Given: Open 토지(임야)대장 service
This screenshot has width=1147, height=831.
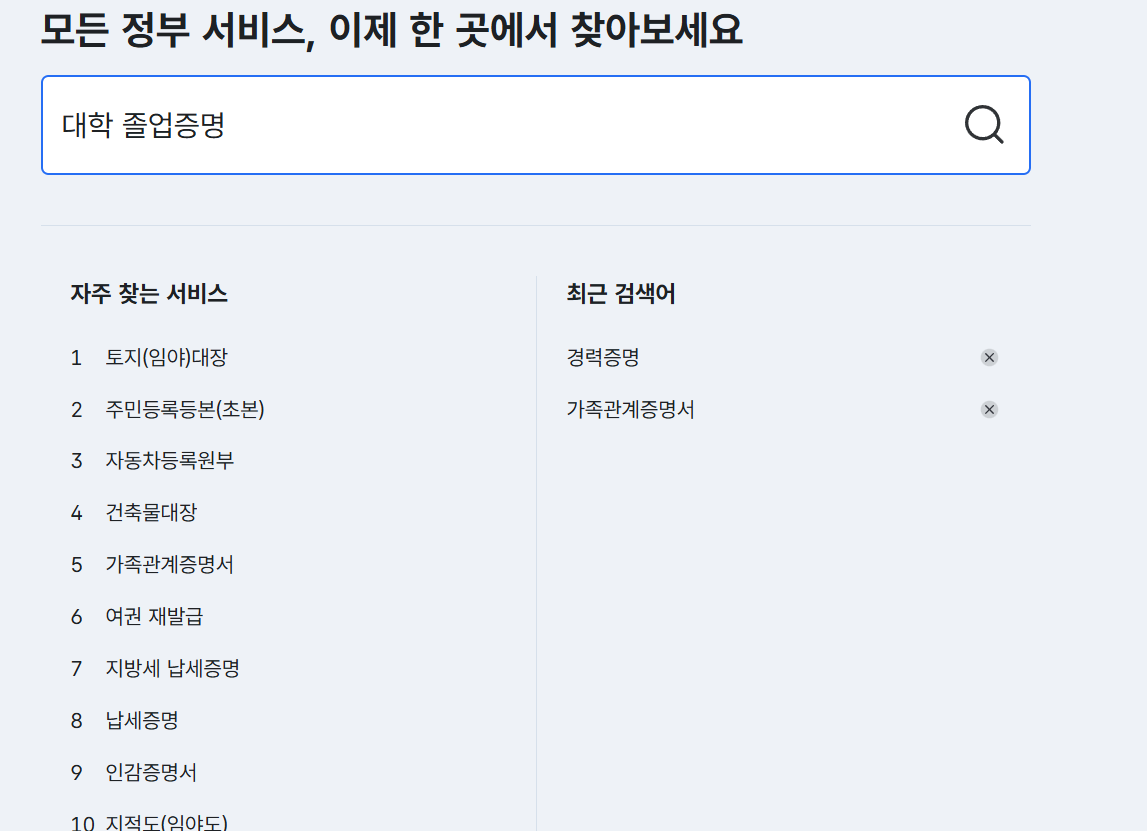Looking at the screenshot, I should [x=167, y=358].
